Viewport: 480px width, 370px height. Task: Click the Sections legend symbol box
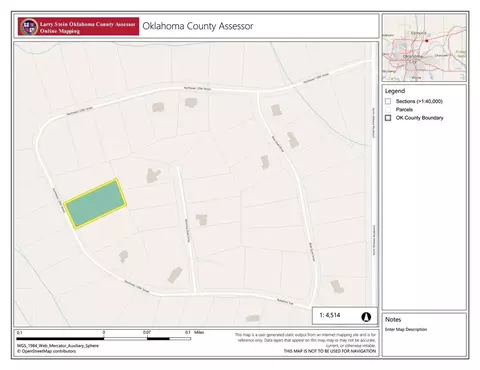(x=388, y=101)
